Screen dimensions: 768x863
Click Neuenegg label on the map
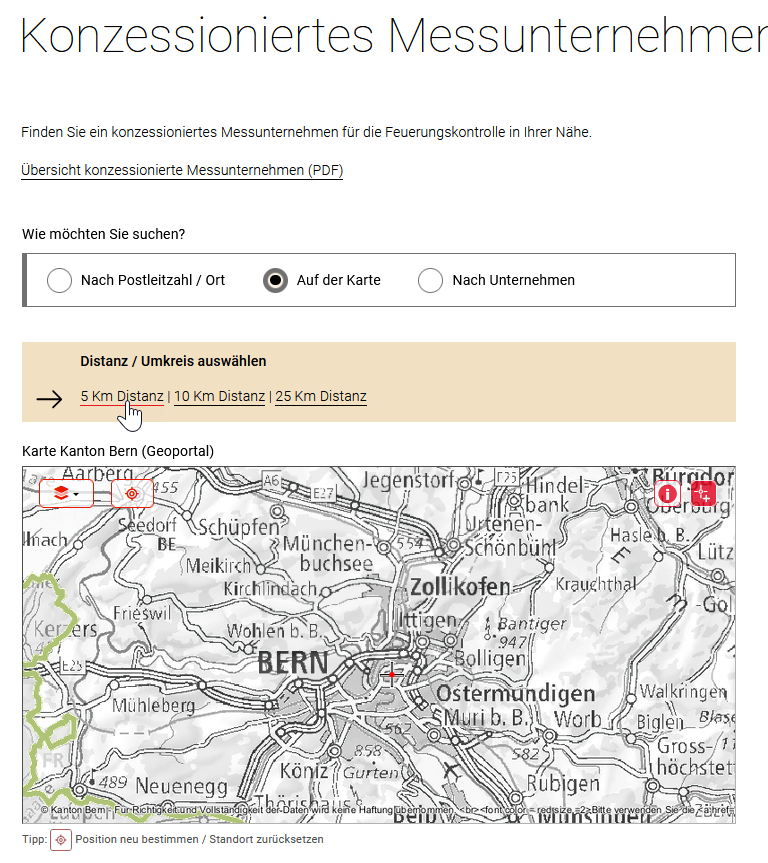(x=182, y=785)
